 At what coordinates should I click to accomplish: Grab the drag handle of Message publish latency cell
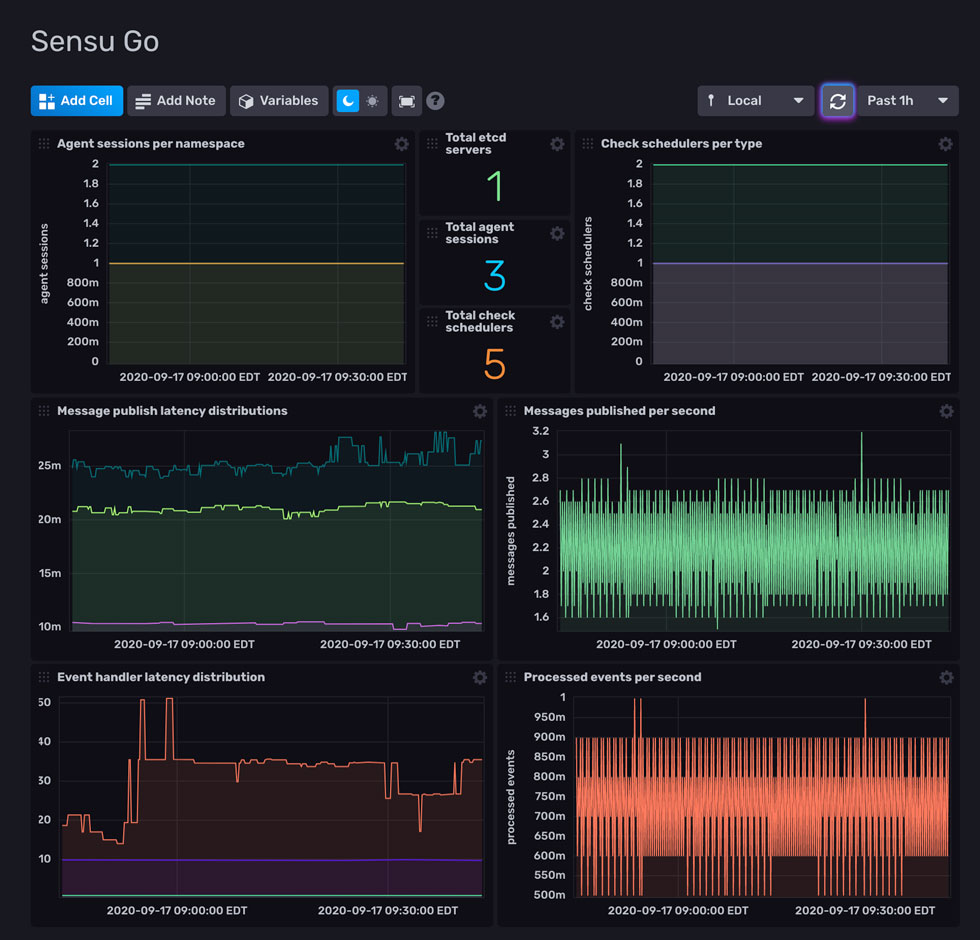(43, 411)
